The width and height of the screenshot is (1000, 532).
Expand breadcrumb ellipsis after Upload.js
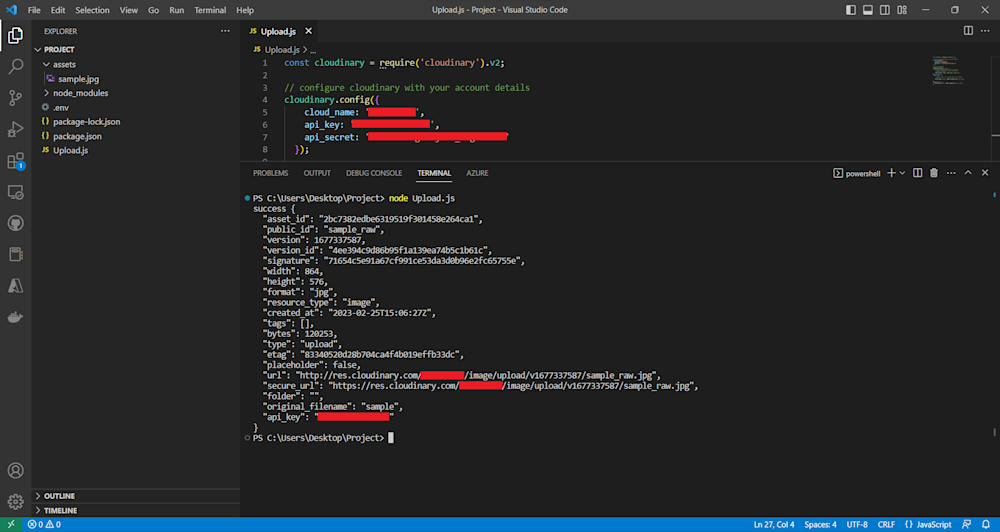(313, 50)
